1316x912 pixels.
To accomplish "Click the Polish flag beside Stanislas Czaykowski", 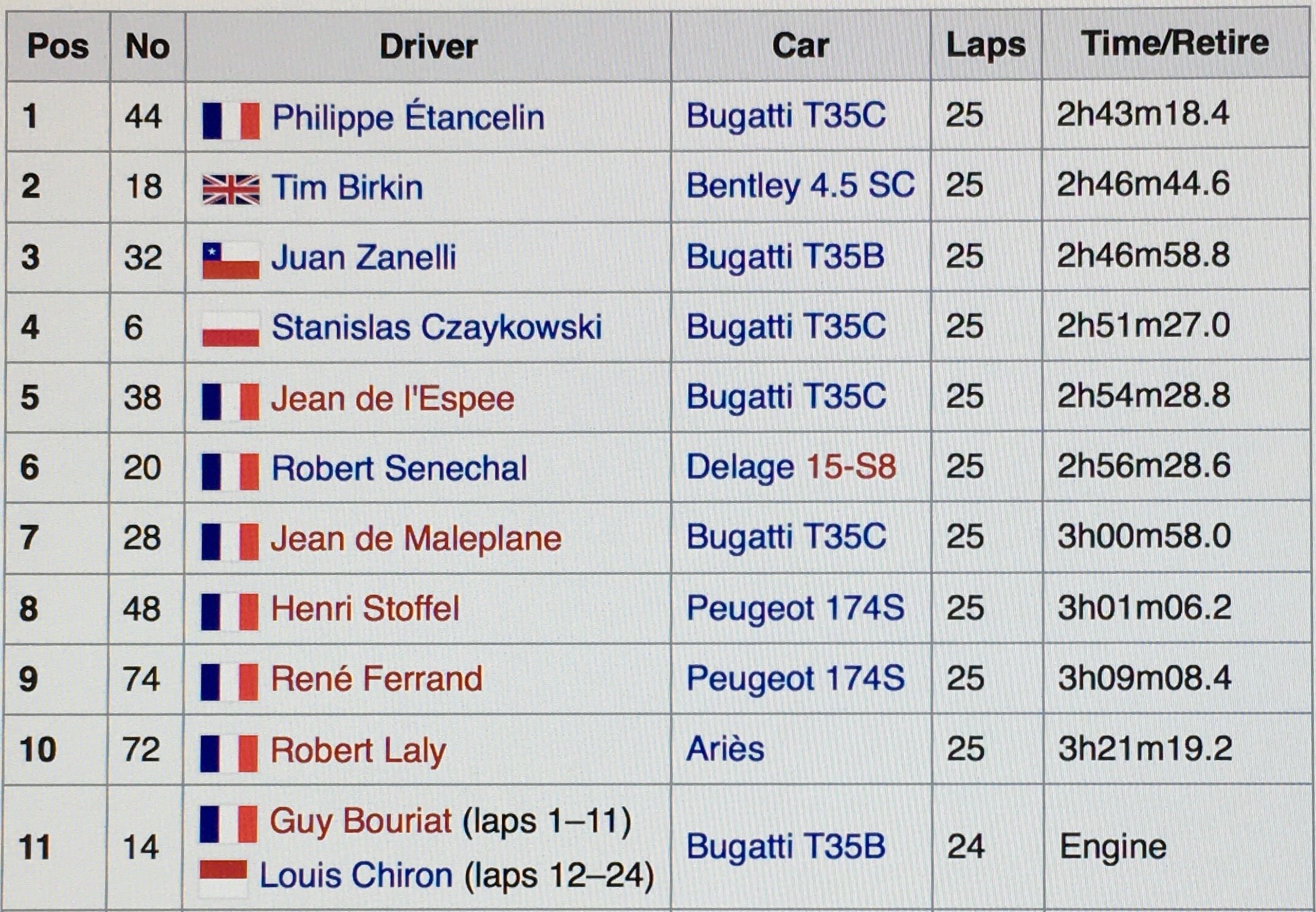I will pyautogui.click(x=231, y=330).
